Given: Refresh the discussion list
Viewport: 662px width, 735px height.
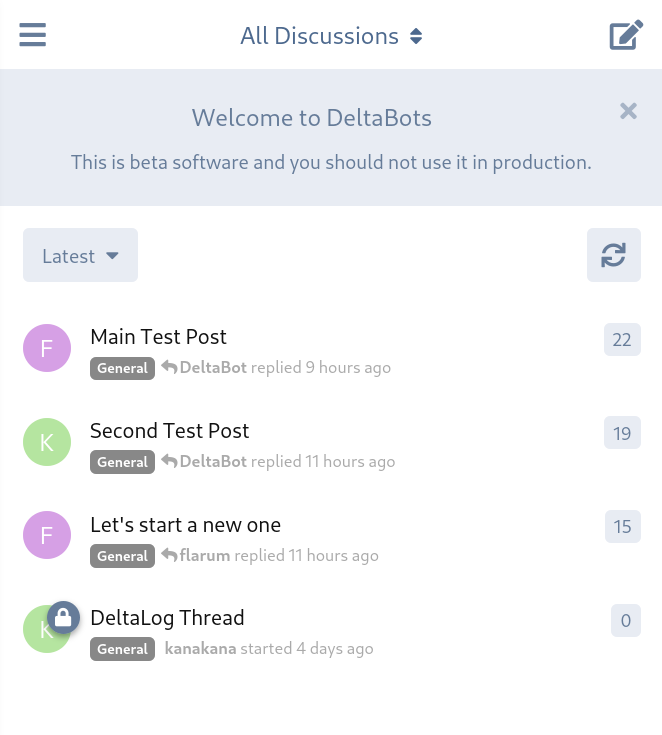Looking at the screenshot, I should point(614,255).
